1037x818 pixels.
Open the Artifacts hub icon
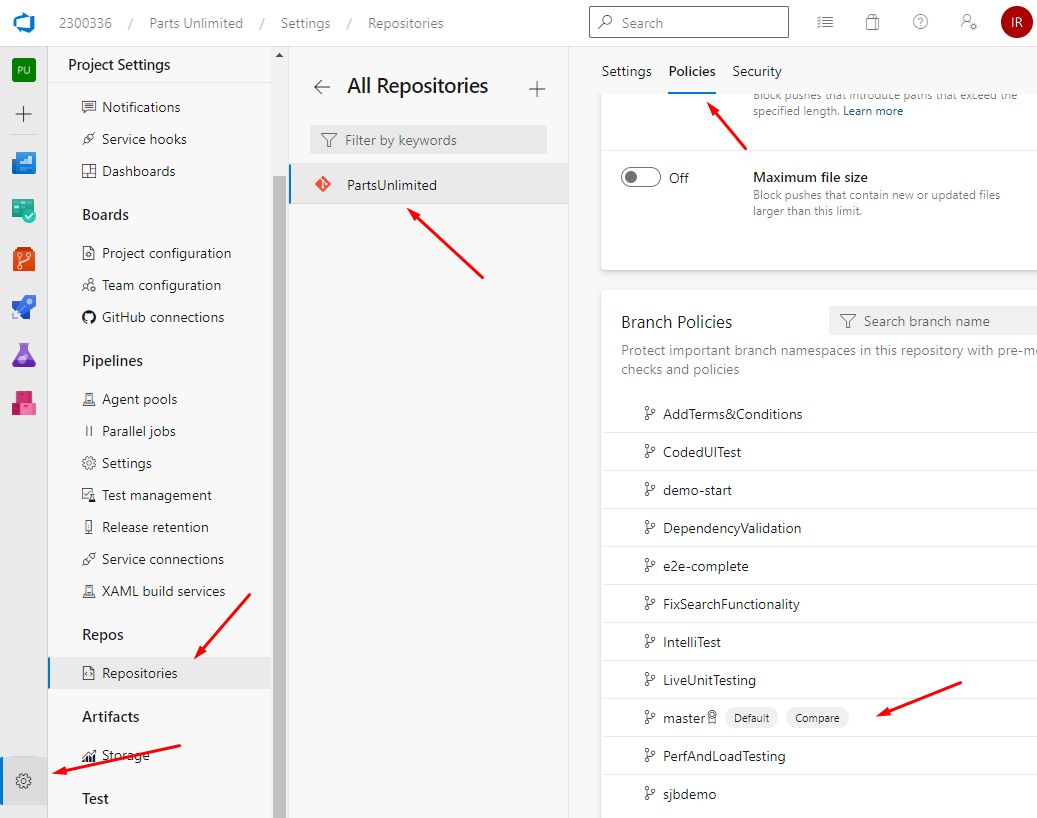coord(24,403)
